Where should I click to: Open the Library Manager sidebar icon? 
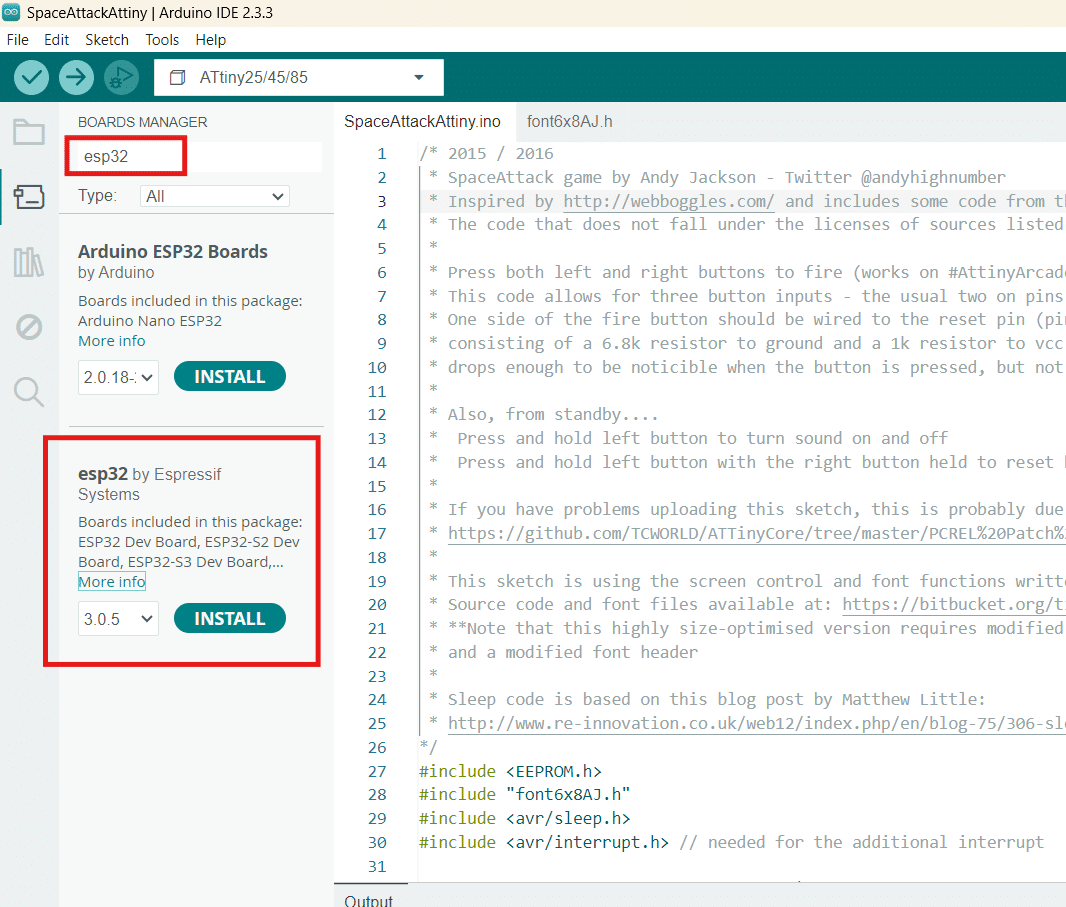coord(29,262)
